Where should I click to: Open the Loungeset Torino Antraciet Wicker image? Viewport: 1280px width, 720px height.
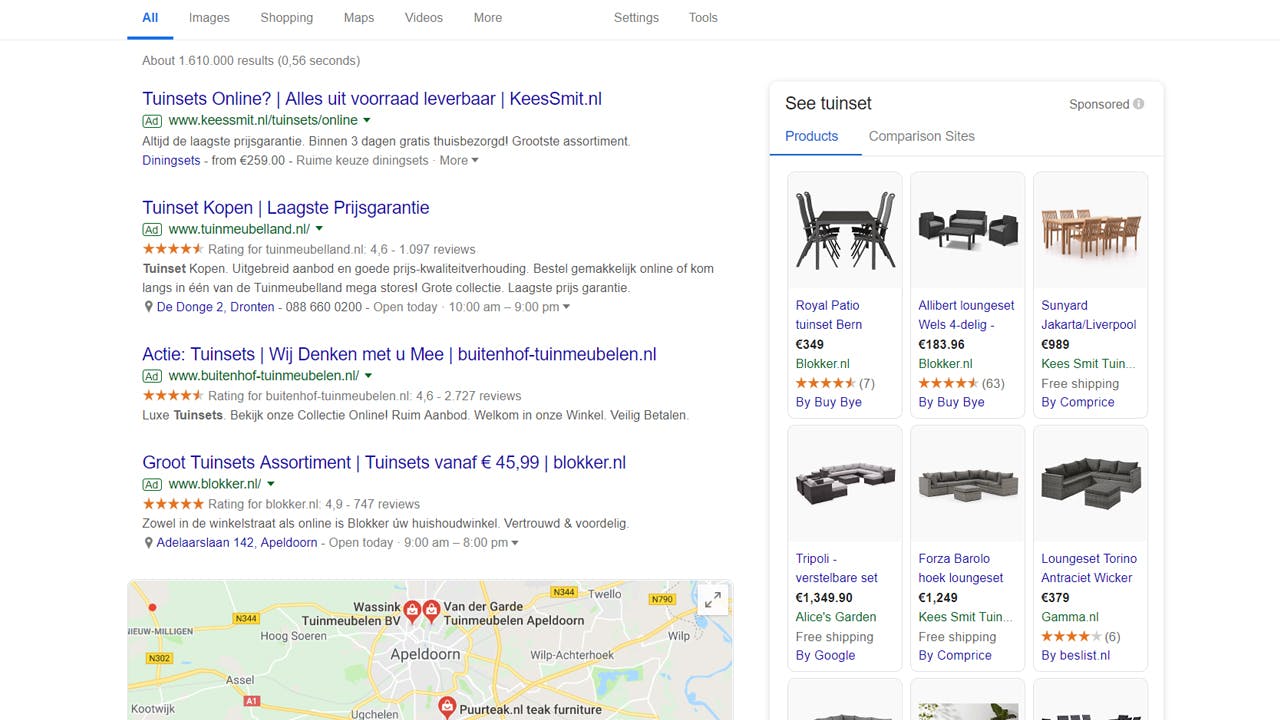pyautogui.click(x=1090, y=484)
